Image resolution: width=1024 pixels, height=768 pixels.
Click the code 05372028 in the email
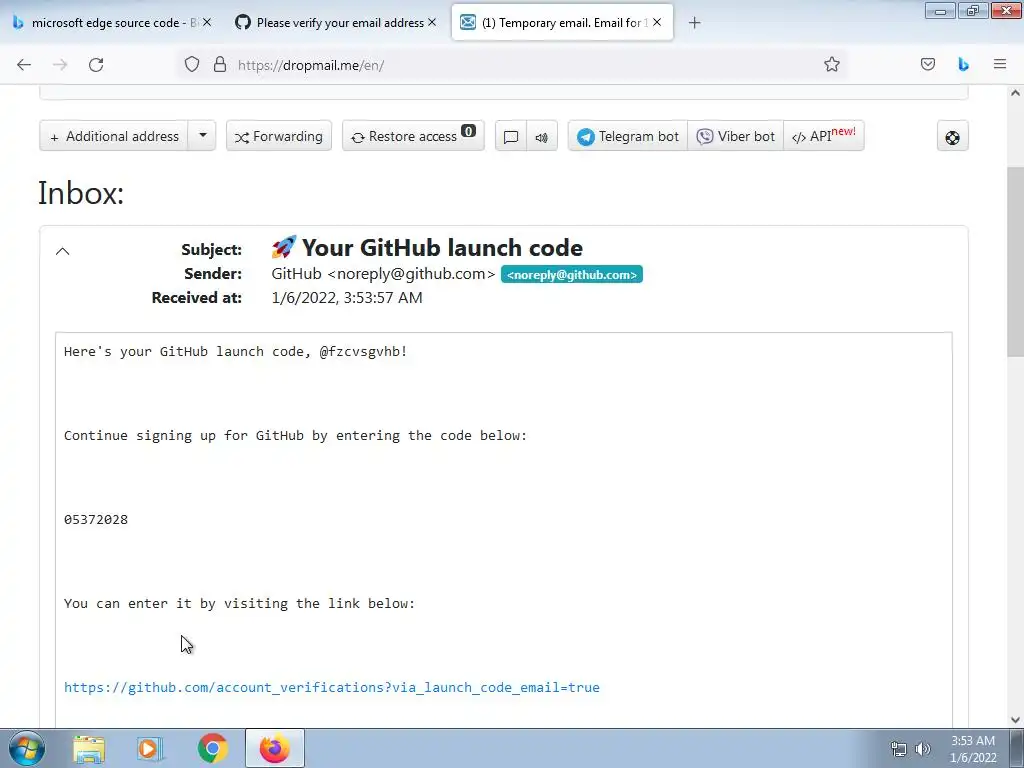coord(96,519)
